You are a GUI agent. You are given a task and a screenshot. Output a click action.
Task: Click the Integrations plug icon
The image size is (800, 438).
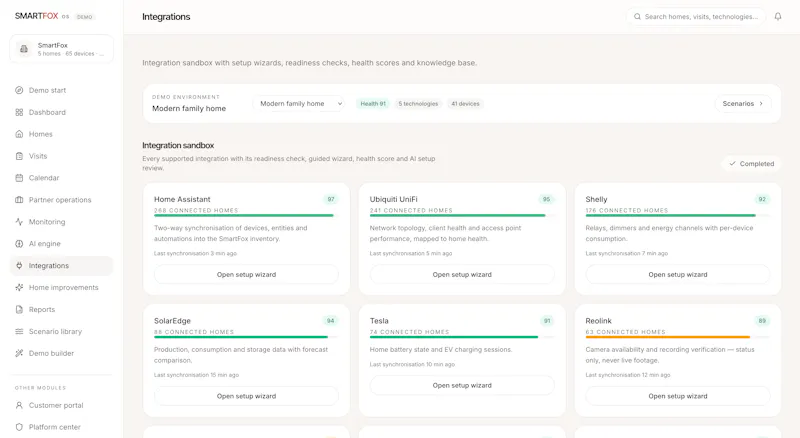coord(19,265)
